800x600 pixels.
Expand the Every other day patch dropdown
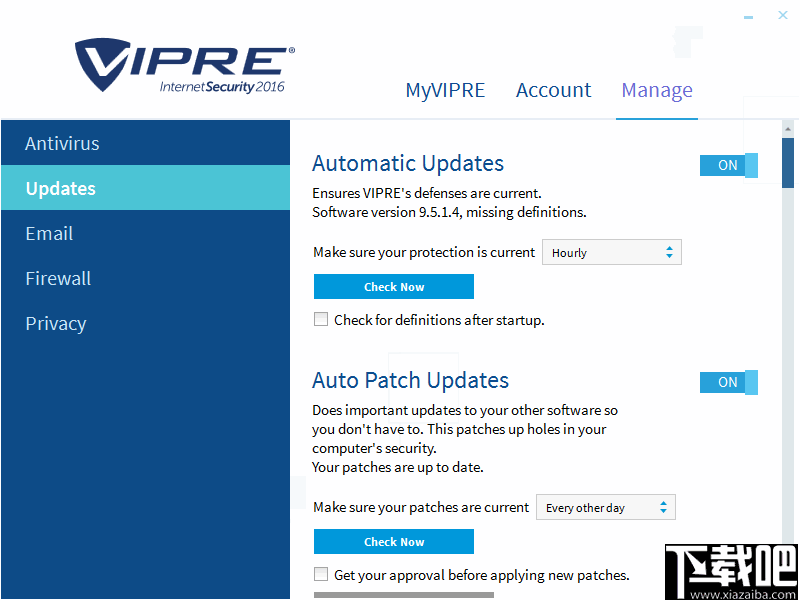(x=605, y=507)
